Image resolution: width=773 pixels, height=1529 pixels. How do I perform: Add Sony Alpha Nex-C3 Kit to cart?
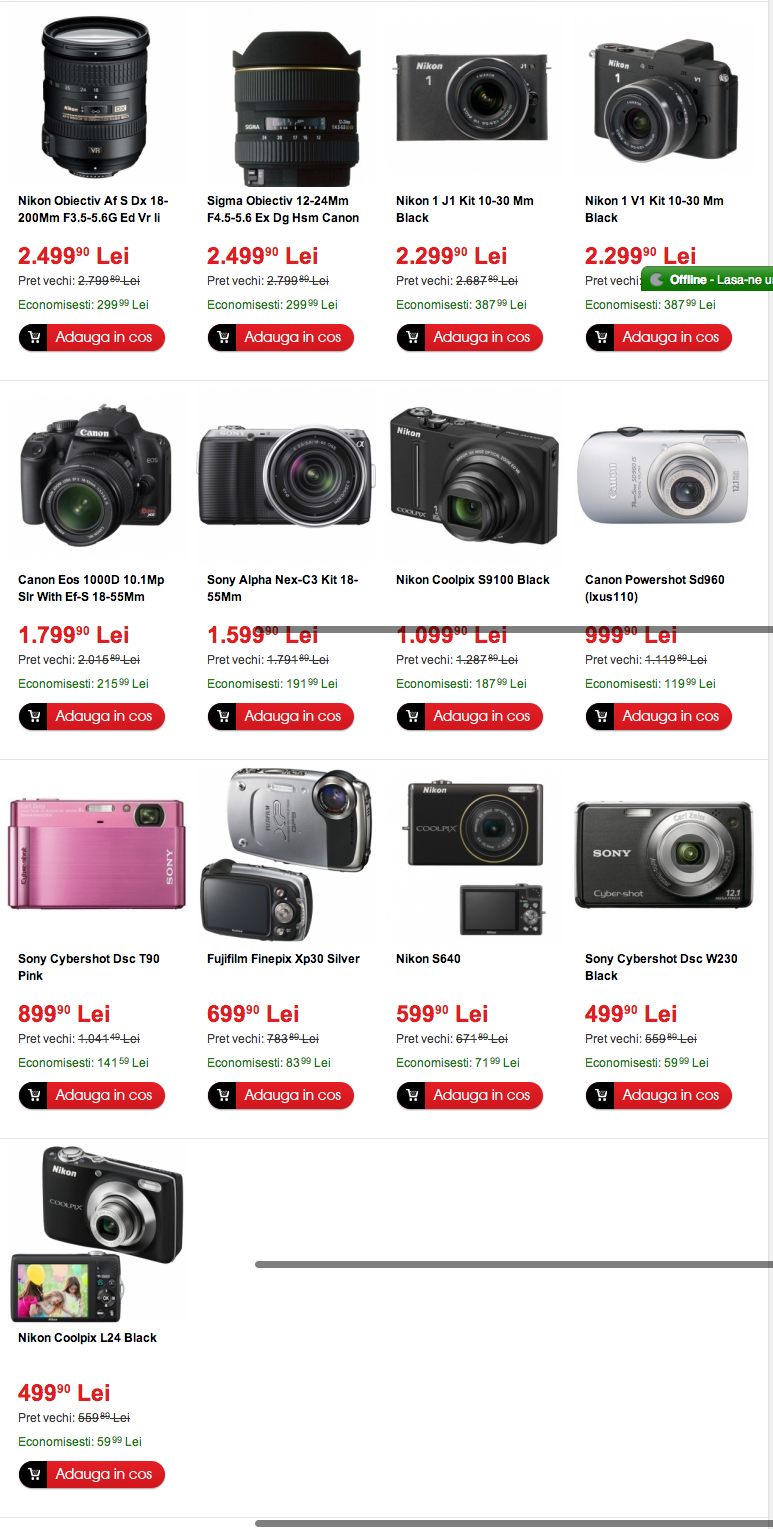pyautogui.click(x=281, y=717)
